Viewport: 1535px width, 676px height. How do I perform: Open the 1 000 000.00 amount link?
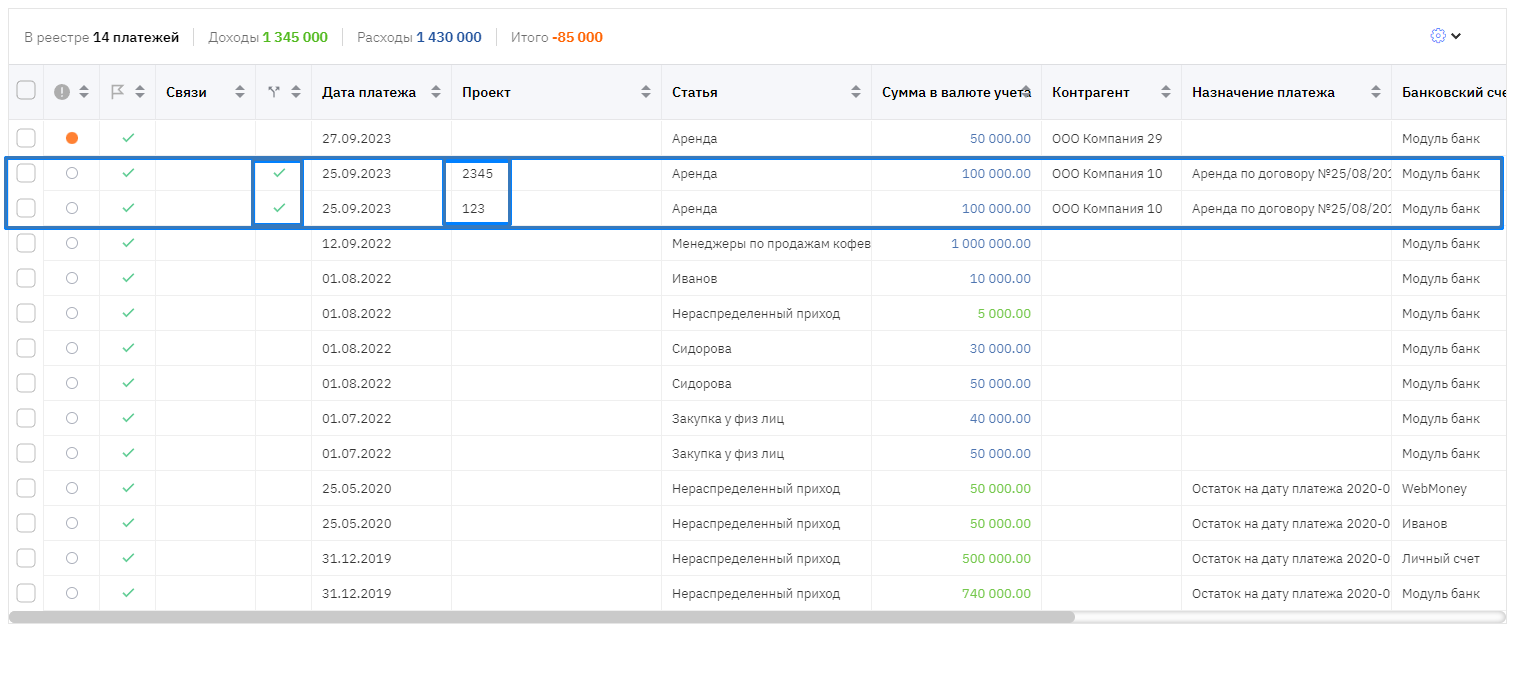point(990,244)
